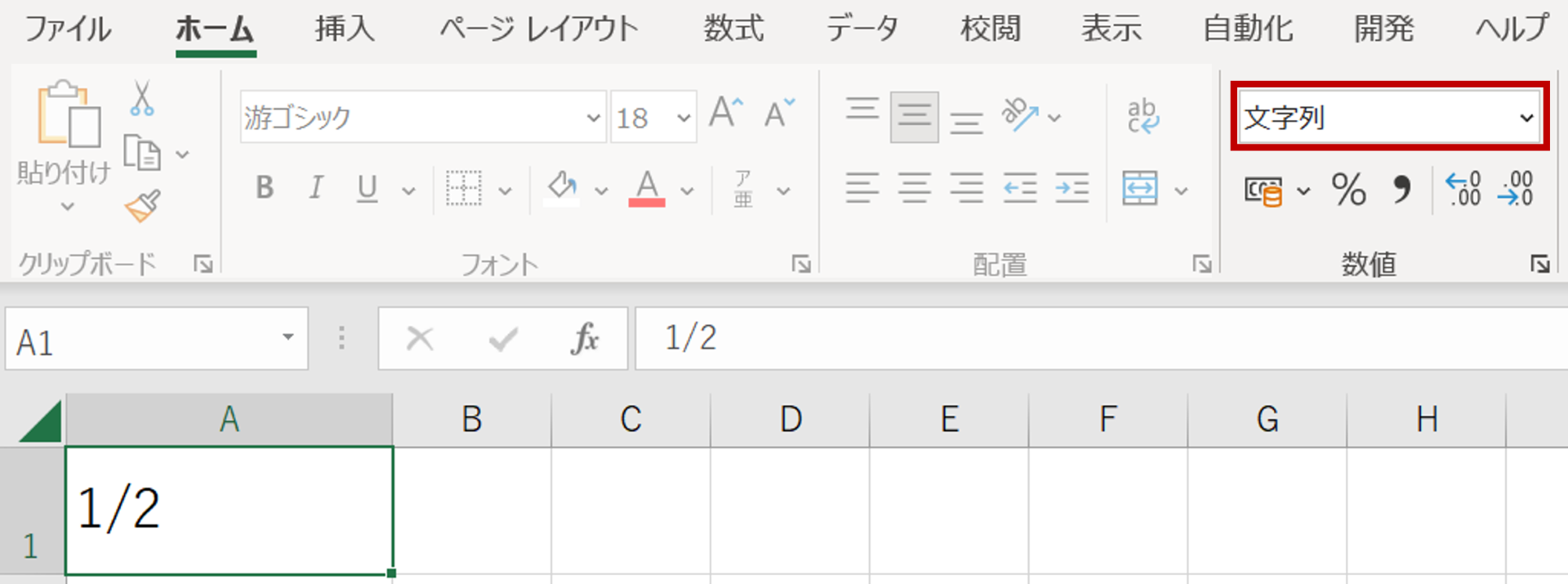Toggle Italic formatting
The image size is (1568, 584).
[316, 188]
